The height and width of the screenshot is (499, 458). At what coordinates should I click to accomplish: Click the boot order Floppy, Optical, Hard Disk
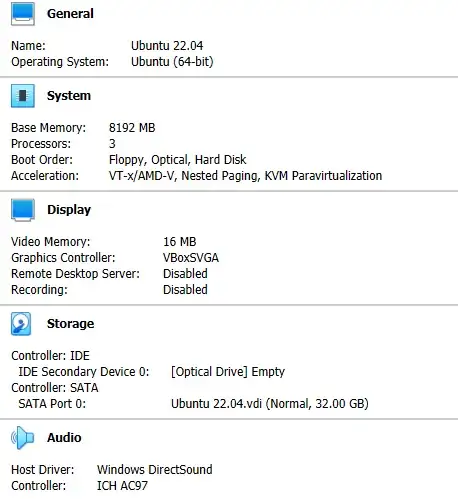pyautogui.click(x=177, y=160)
